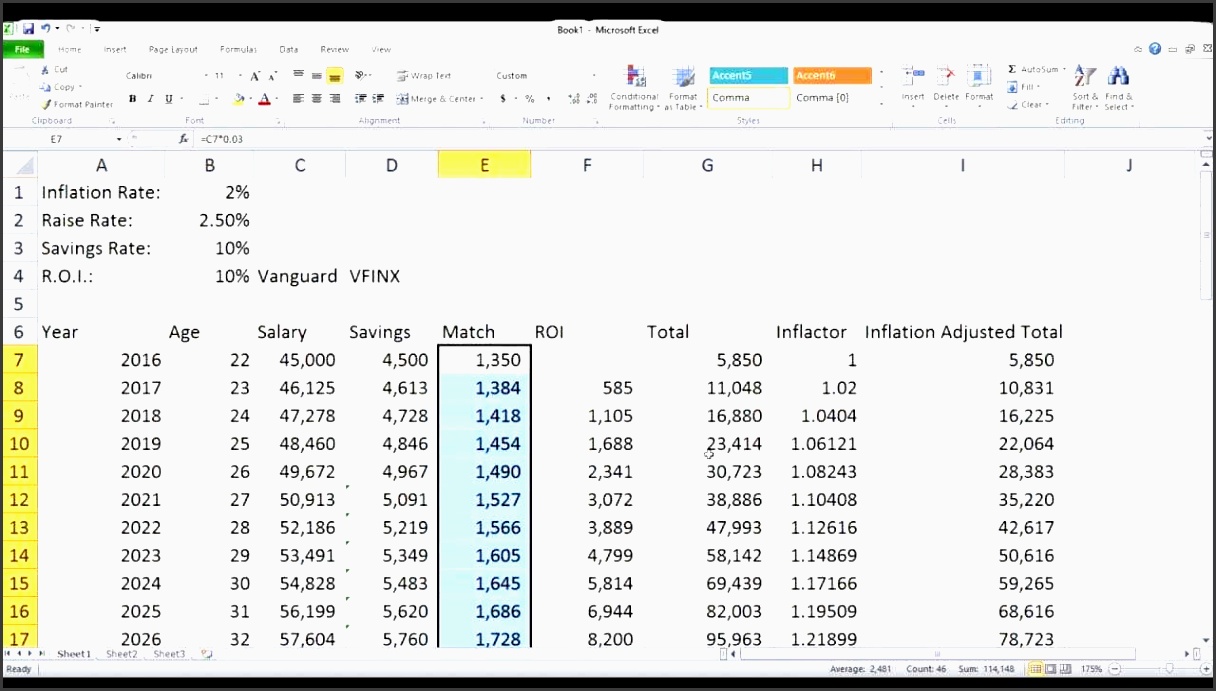Cut the selected cells
This screenshot has width=1216, height=691.
point(55,70)
